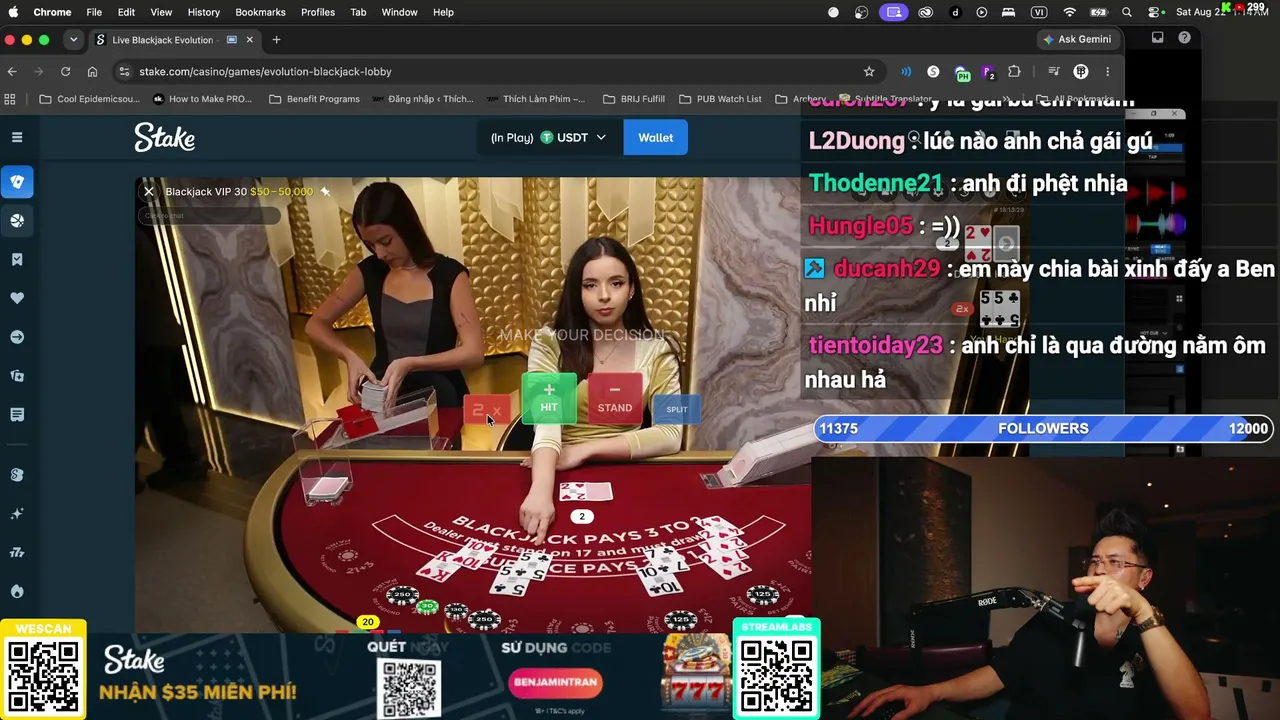Viewport: 1280px width, 720px height.
Task: Click the WESCAN QR code
Action: pyautogui.click(x=43, y=676)
